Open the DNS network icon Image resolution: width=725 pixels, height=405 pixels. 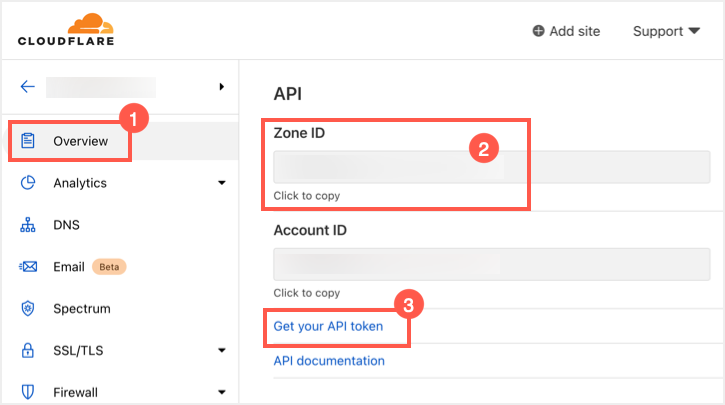[x=28, y=225]
